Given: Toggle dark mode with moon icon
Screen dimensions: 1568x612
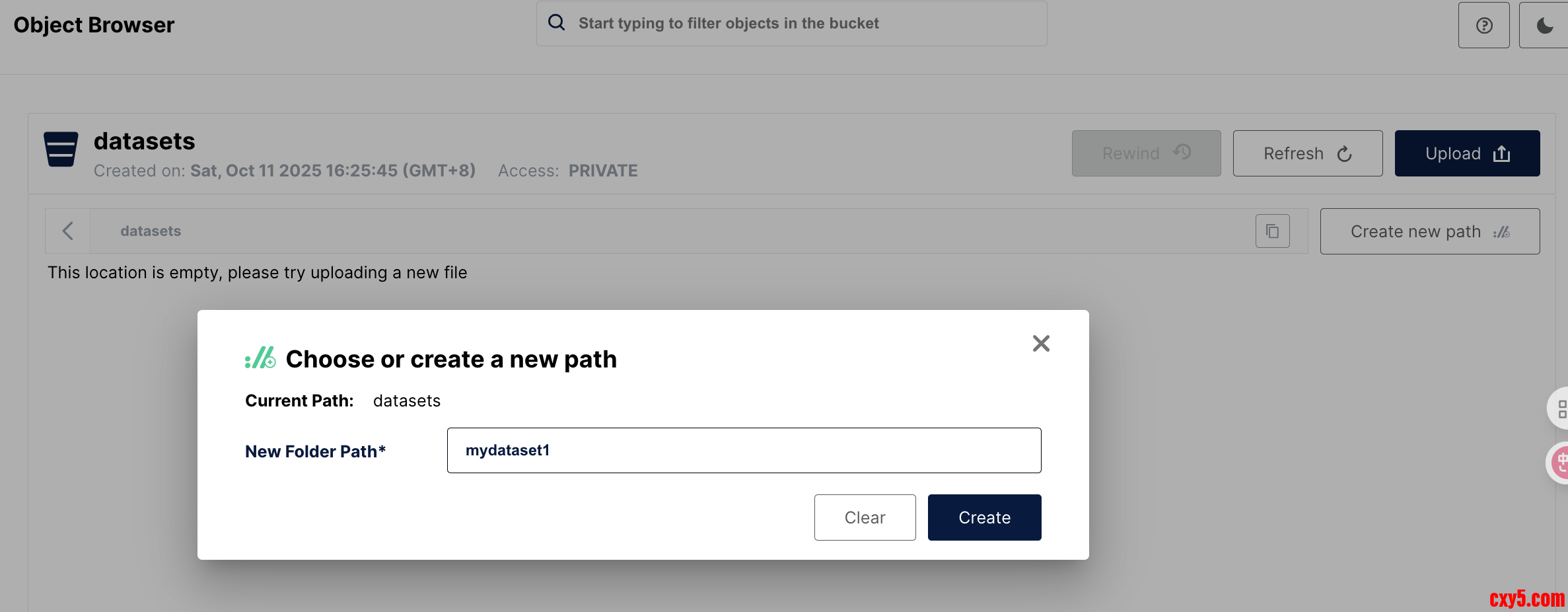Looking at the screenshot, I should pos(1545,25).
